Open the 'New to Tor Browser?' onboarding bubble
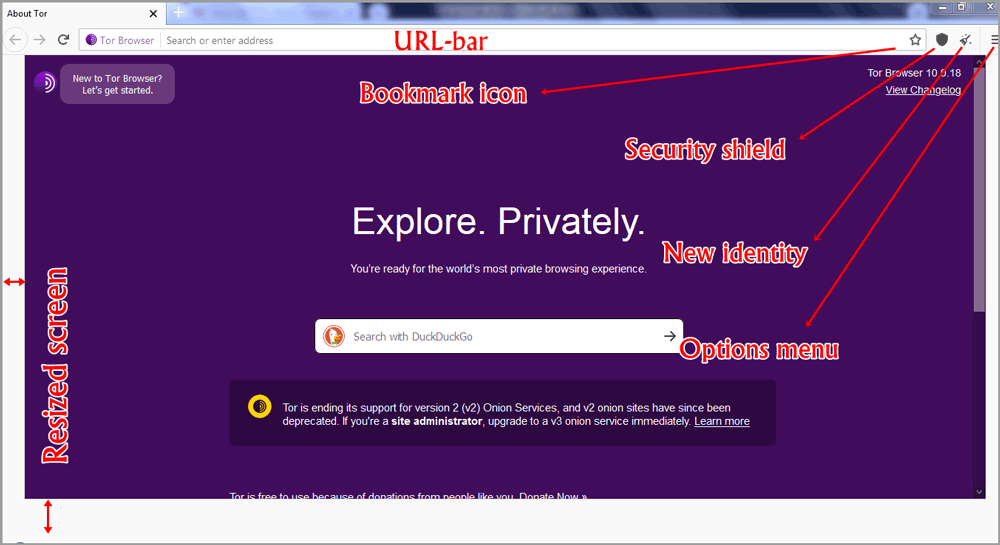Viewport: 1000px width, 545px height. coord(117,84)
